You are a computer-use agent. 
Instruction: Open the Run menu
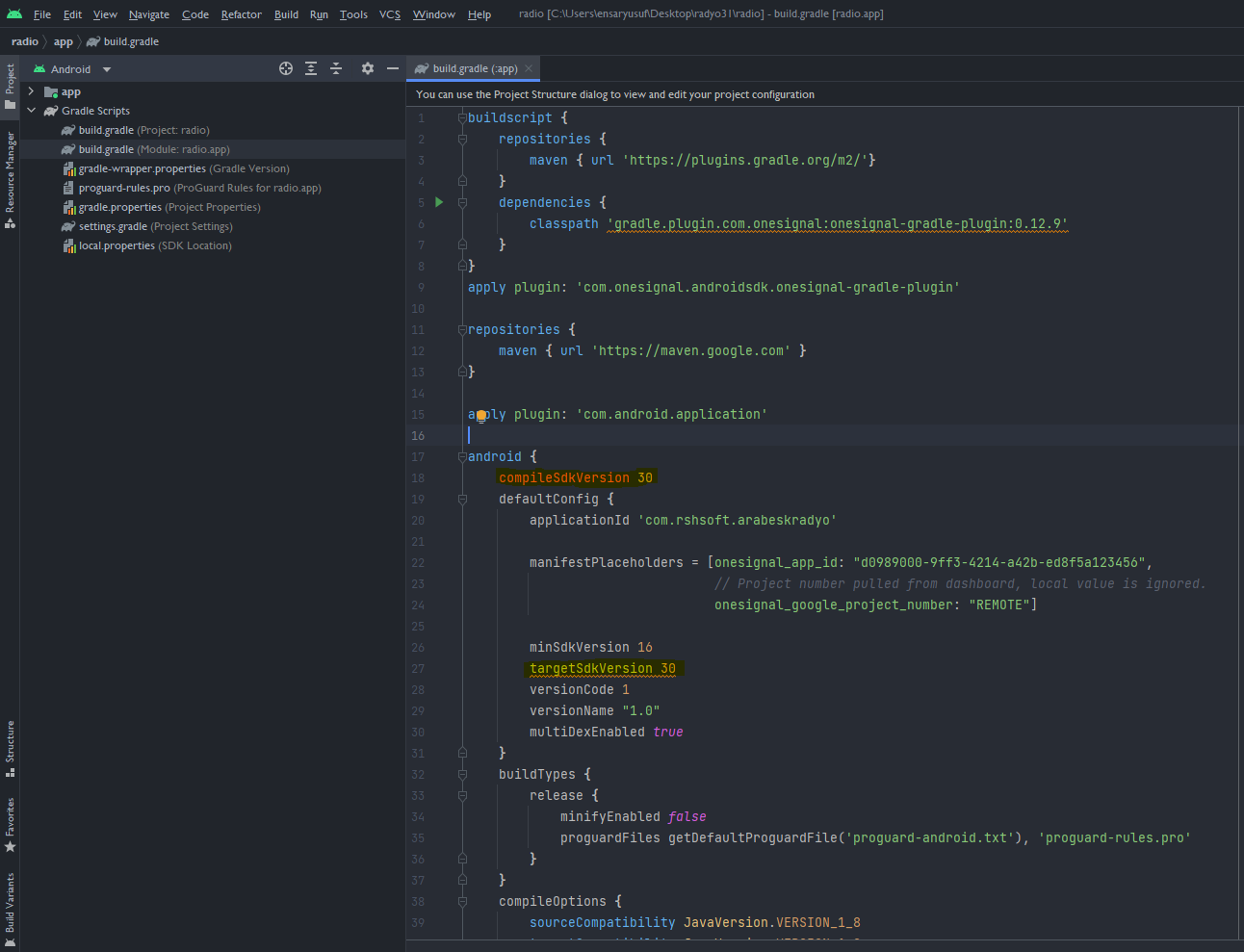point(319,14)
